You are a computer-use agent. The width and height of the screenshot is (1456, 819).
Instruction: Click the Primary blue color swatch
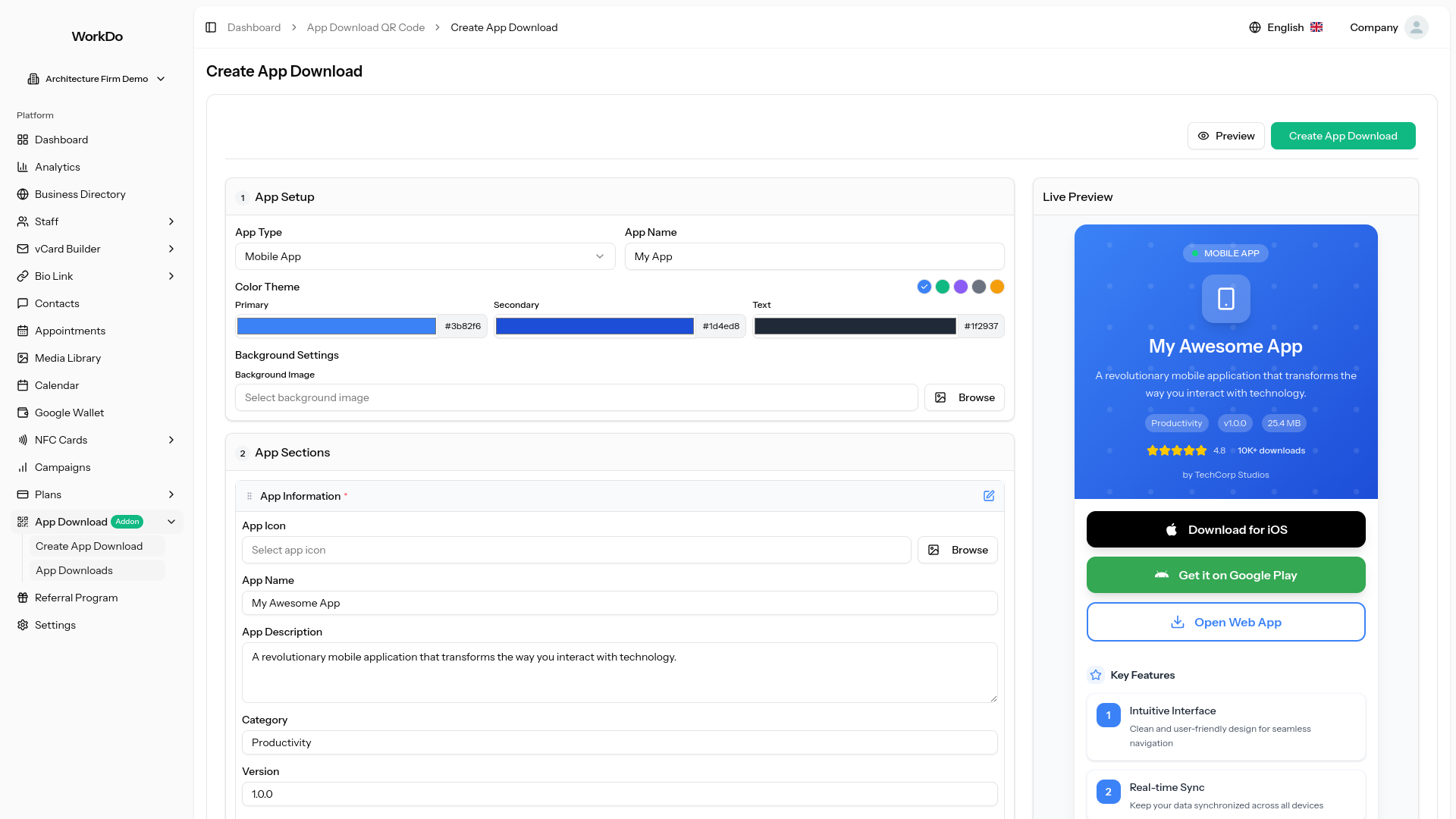(x=336, y=326)
